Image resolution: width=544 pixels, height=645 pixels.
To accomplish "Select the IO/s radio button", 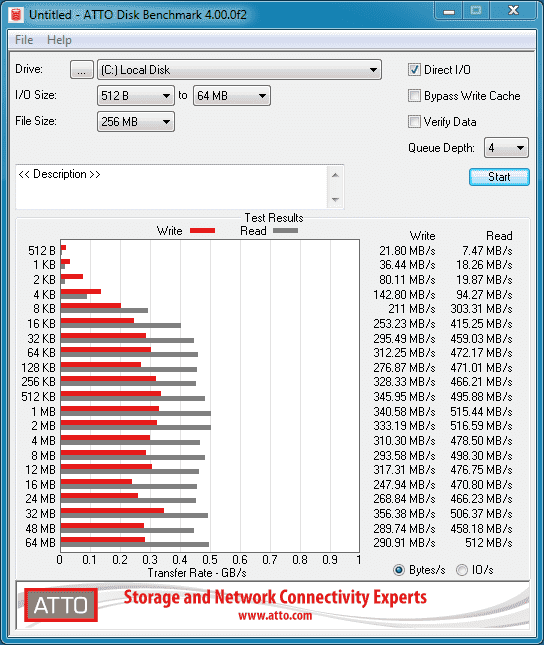I will tap(462, 570).
